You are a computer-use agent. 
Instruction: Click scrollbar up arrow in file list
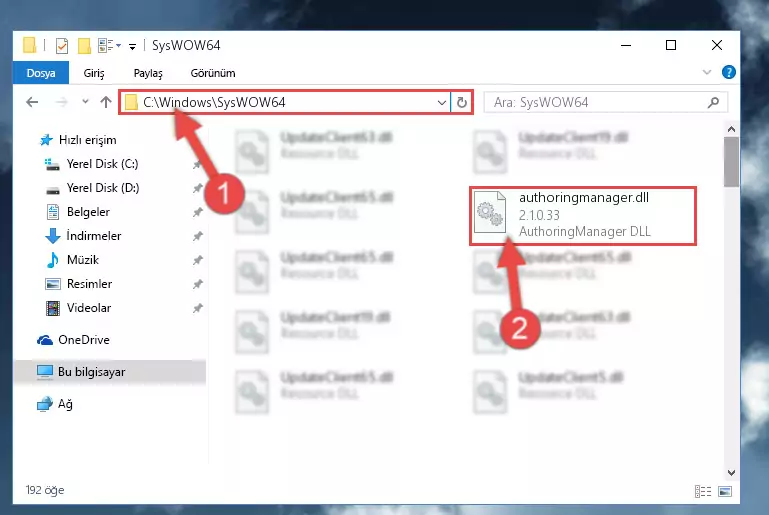731,129
